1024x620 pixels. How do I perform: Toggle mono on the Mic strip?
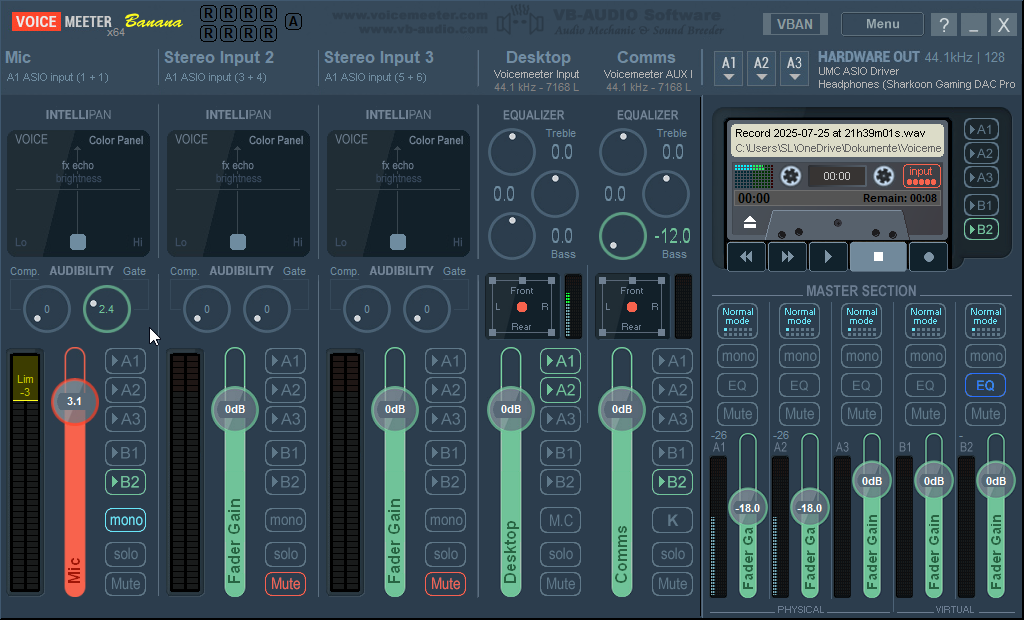point(125,520)
